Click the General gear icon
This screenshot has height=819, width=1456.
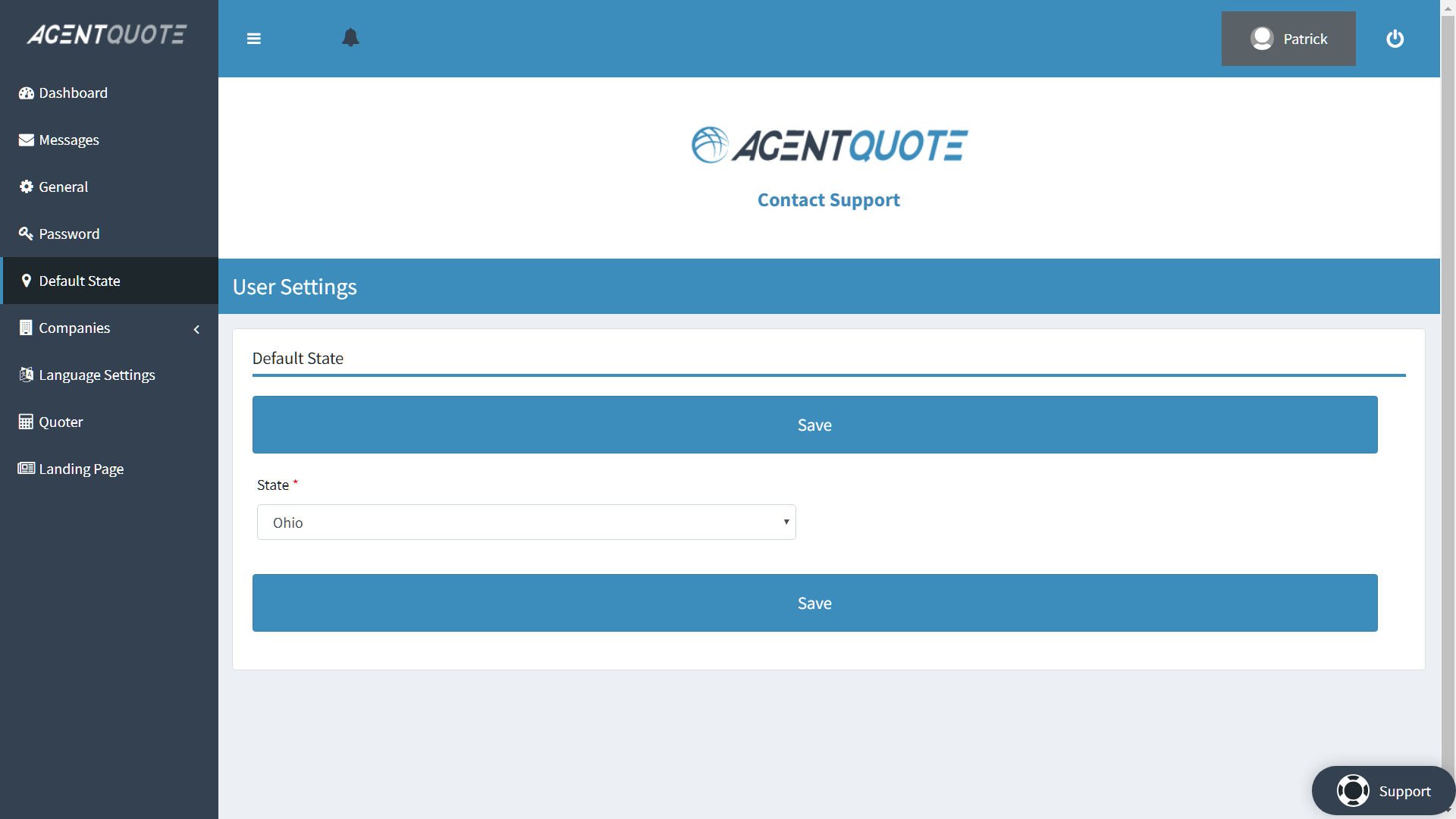click(27, 187)
